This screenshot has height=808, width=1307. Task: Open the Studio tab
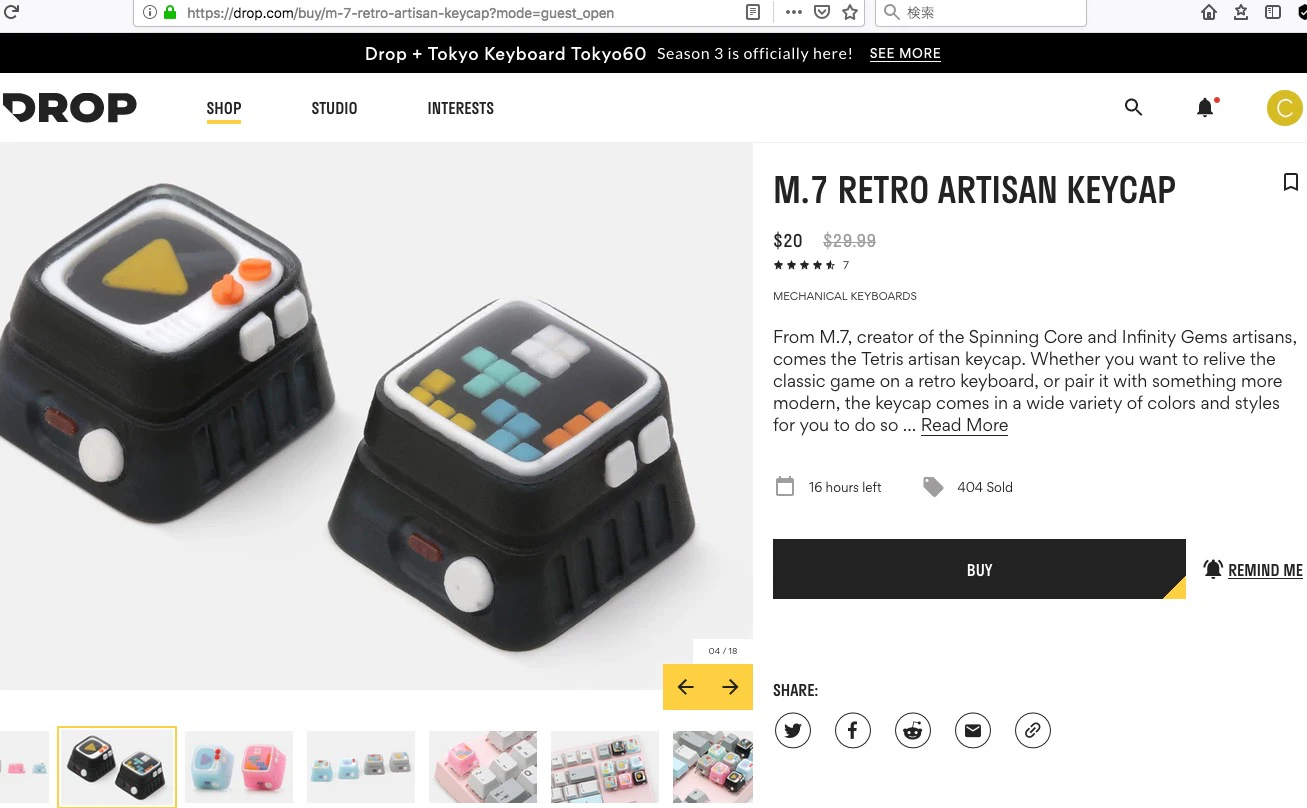[x=334, y=108]
